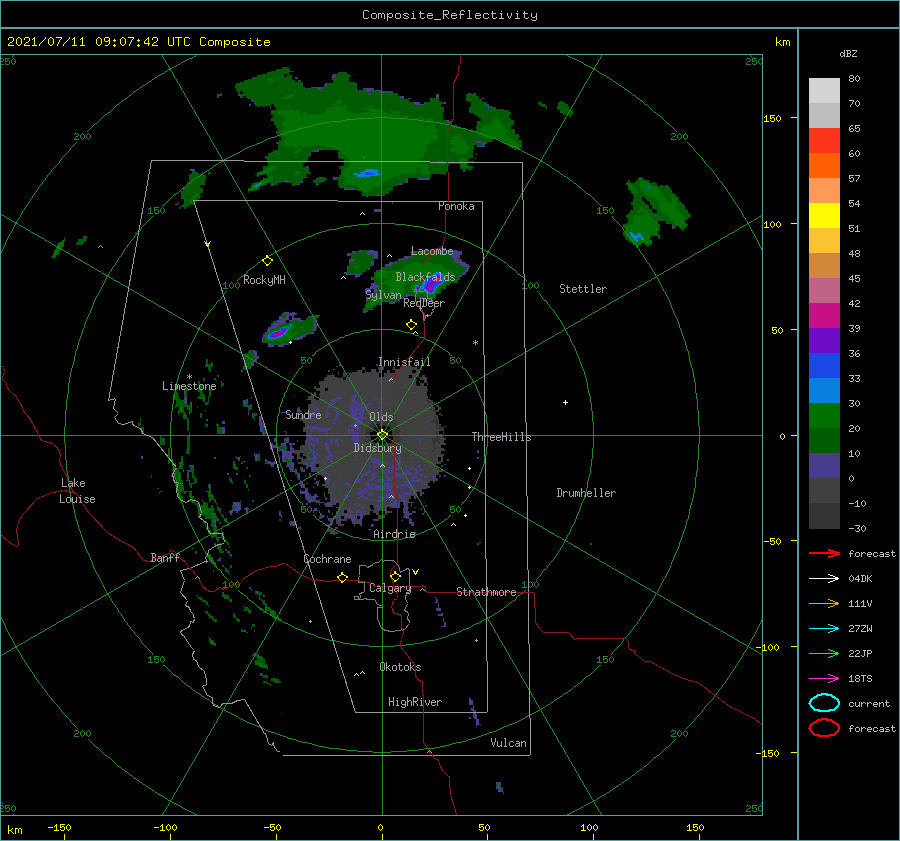Click the RedDeer label

[x=424, y=303]
